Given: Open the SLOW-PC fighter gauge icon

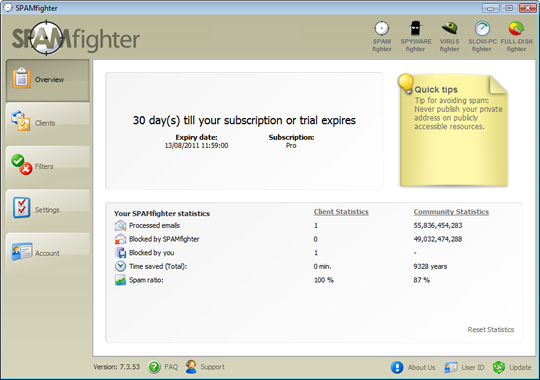Looking at the screenshot, I should click(x=482, y=29).
